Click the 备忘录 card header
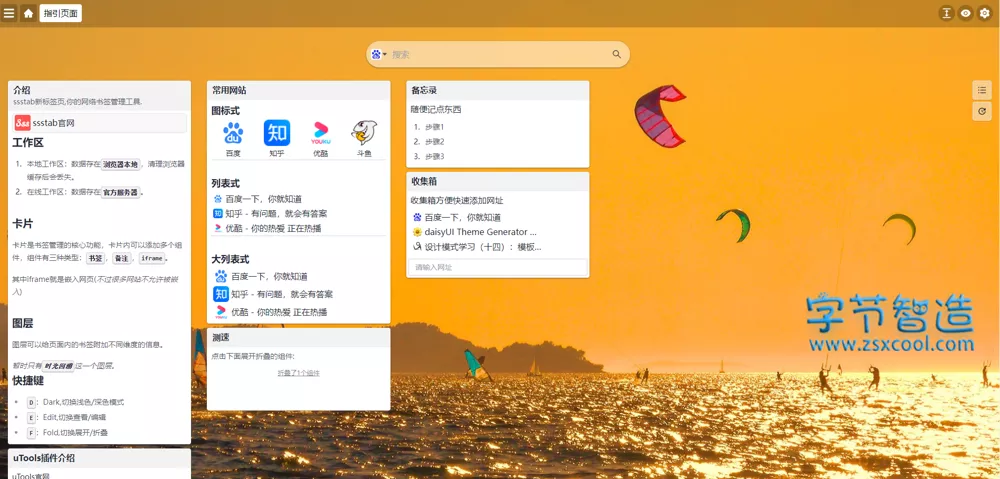This screenshot has height=479, width=1000. 497,91
